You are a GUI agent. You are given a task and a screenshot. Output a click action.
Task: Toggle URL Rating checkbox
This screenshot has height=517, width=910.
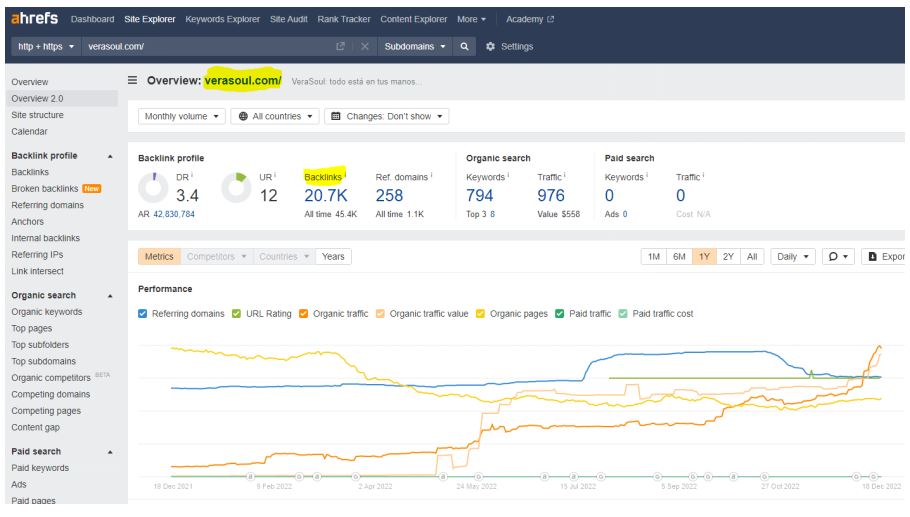point(236,314)
